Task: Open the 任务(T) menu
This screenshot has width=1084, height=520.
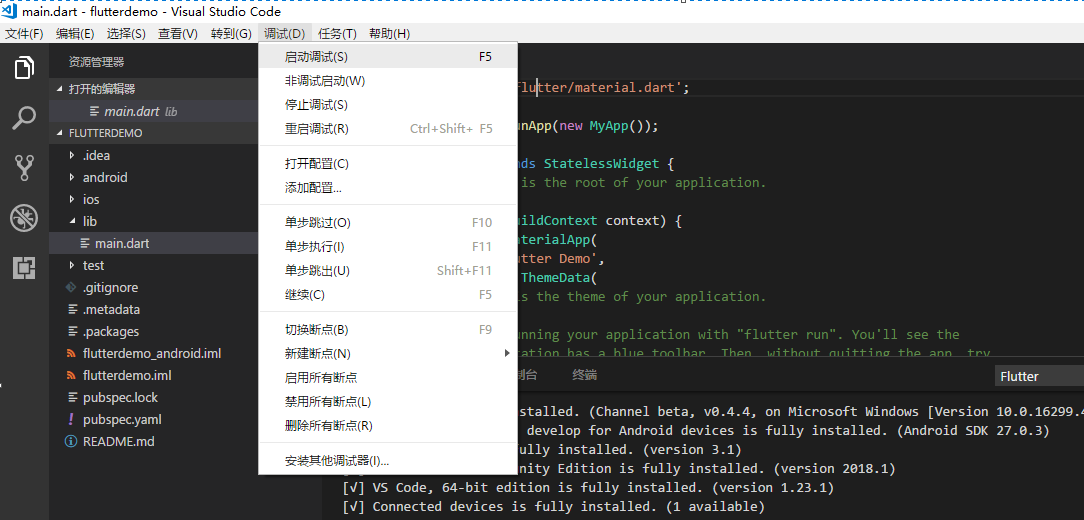Action: pos(337,33)
